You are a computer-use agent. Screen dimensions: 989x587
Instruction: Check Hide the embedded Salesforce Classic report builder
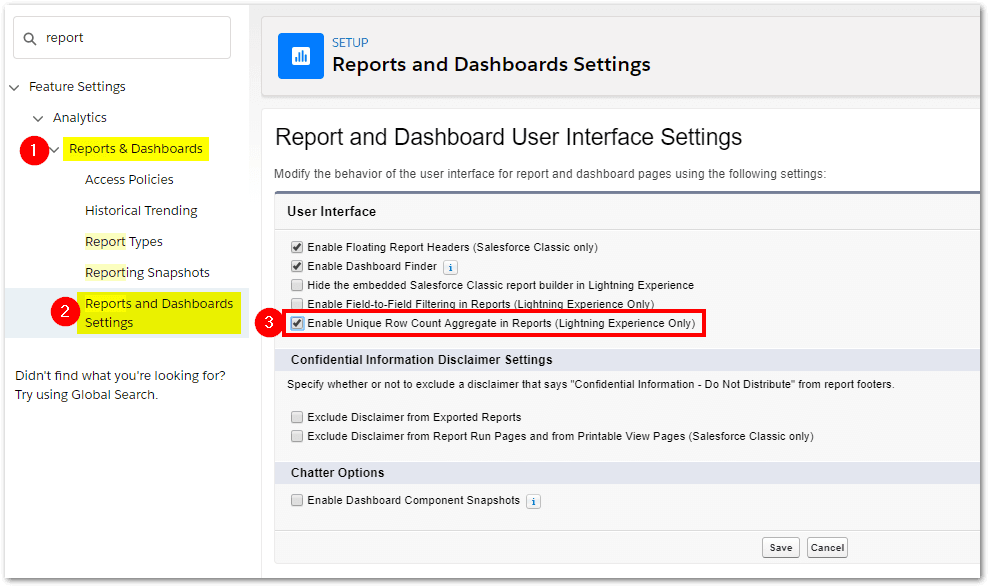pos(297,285)
